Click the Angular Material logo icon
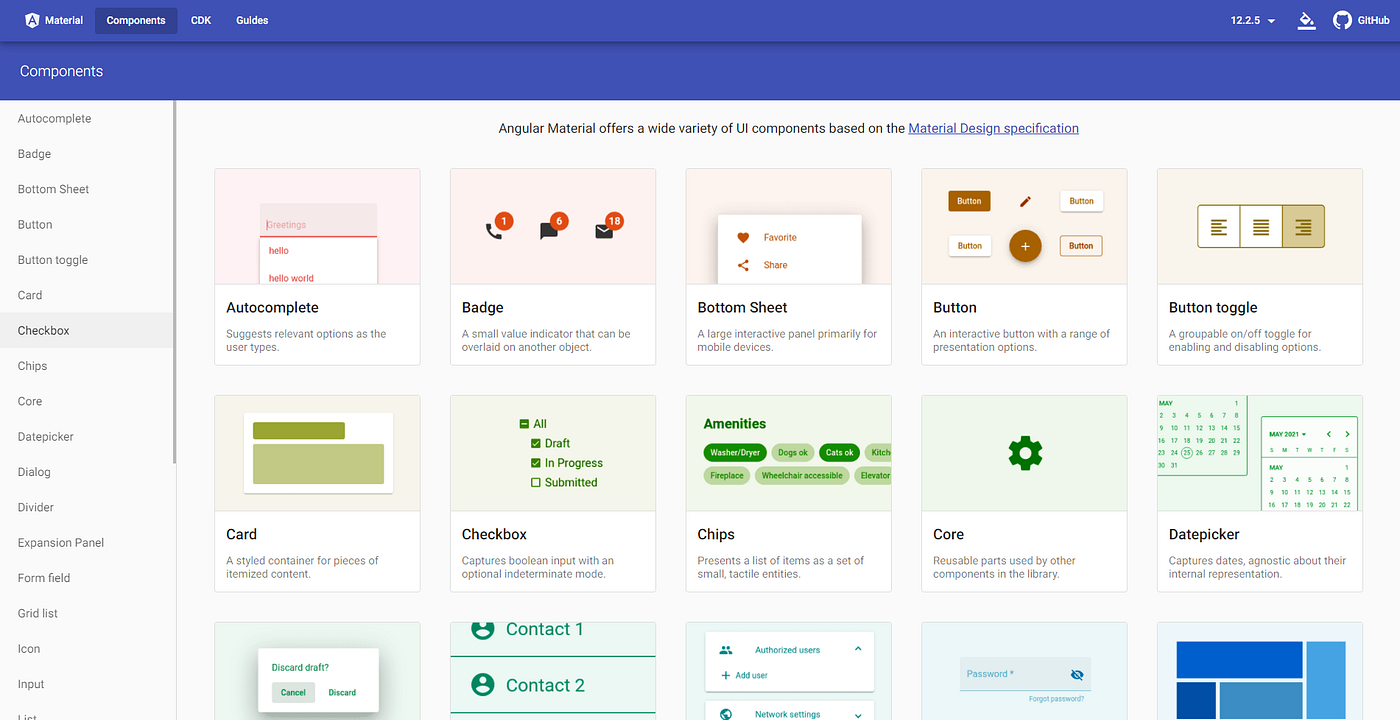 click(x=32, y=20)
